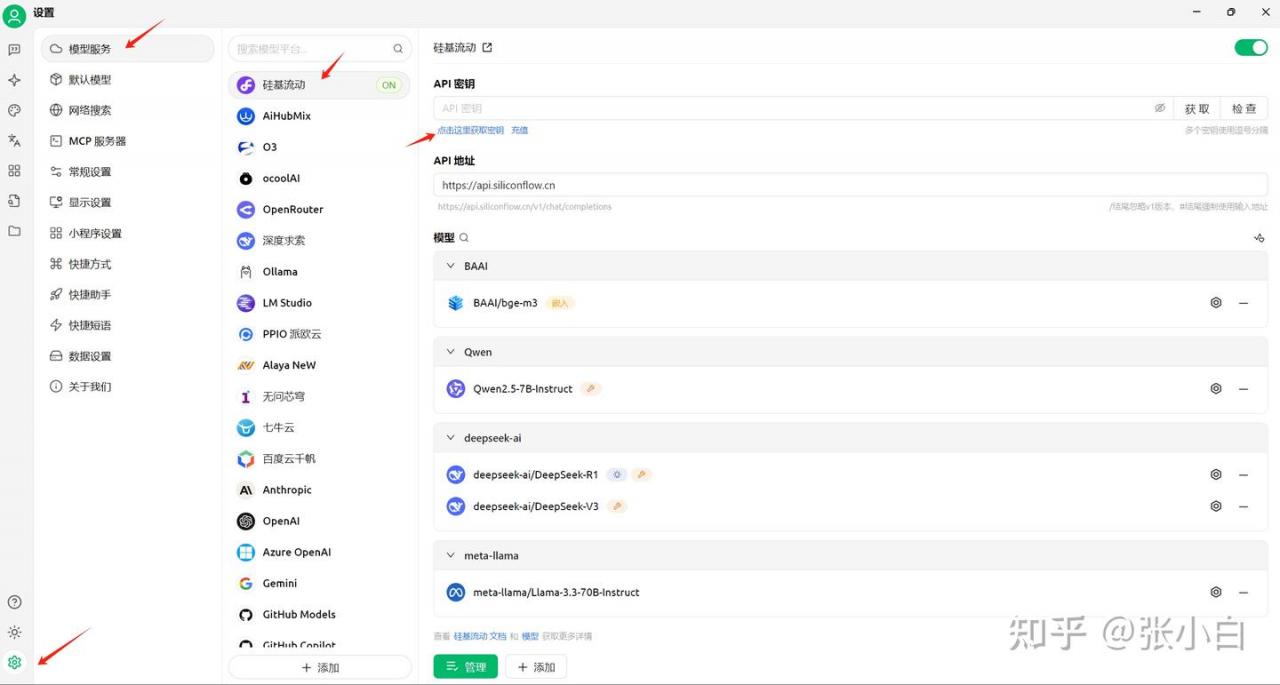Open 快捷助手 settings page

127,295
